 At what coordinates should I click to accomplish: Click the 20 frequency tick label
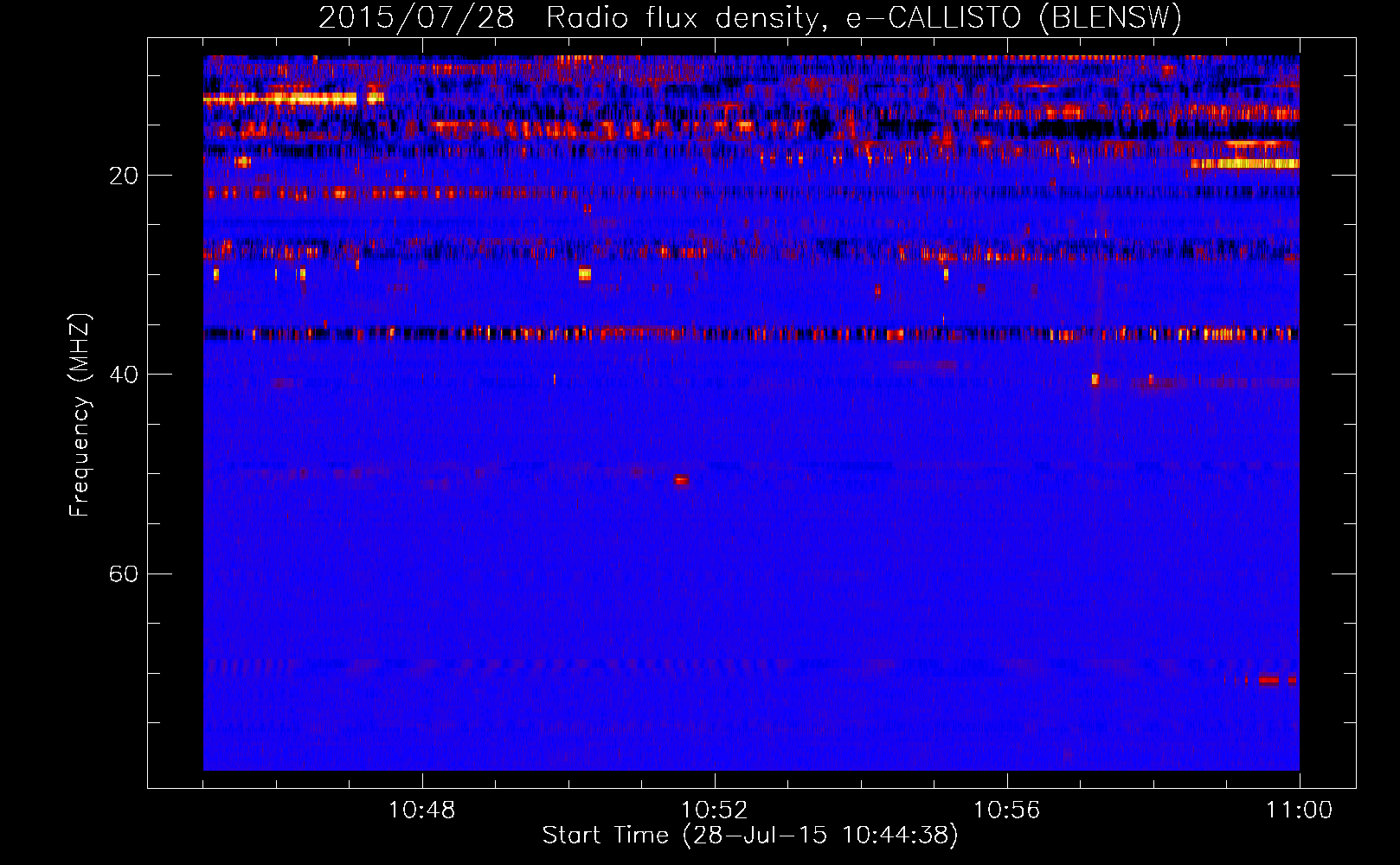(124, 176)
